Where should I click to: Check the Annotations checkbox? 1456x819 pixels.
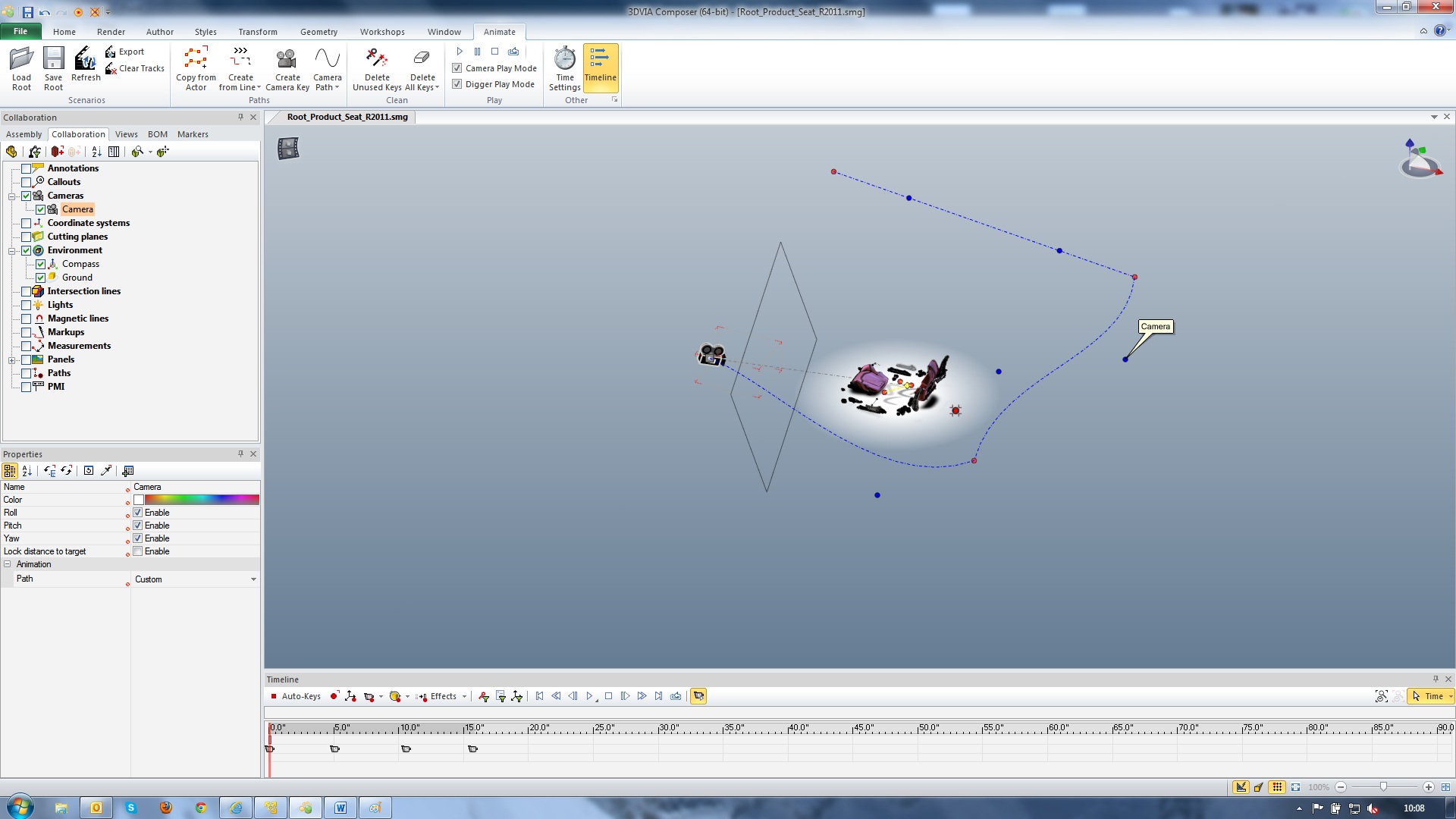27,168
